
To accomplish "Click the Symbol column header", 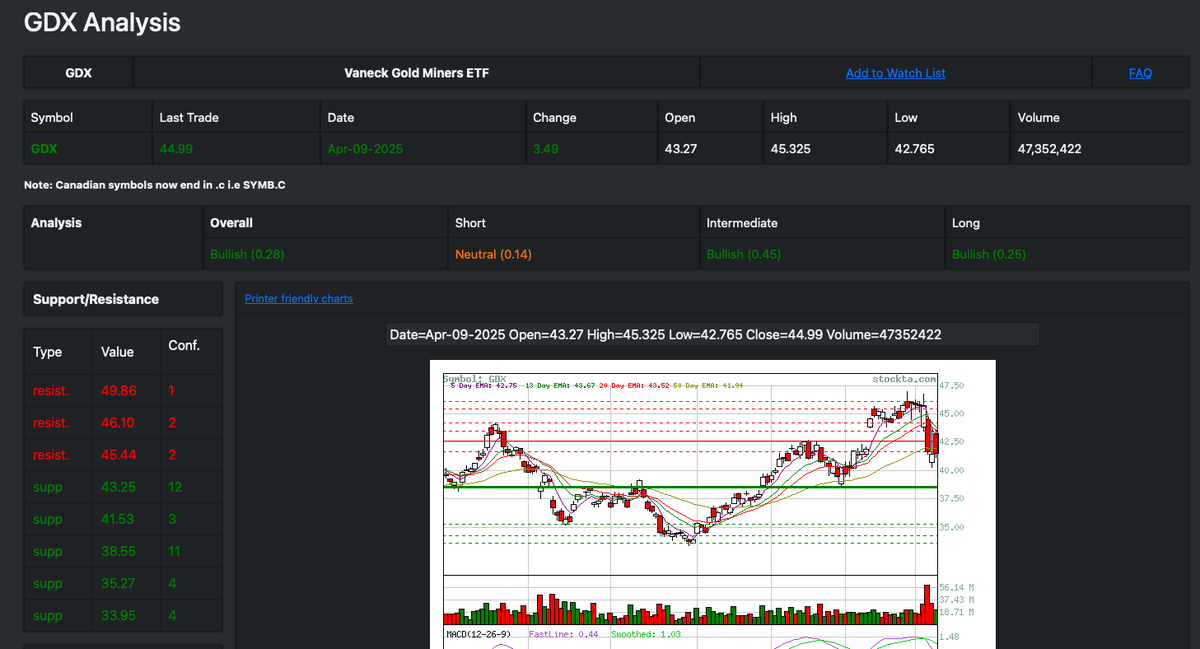I will pos(52,117).
